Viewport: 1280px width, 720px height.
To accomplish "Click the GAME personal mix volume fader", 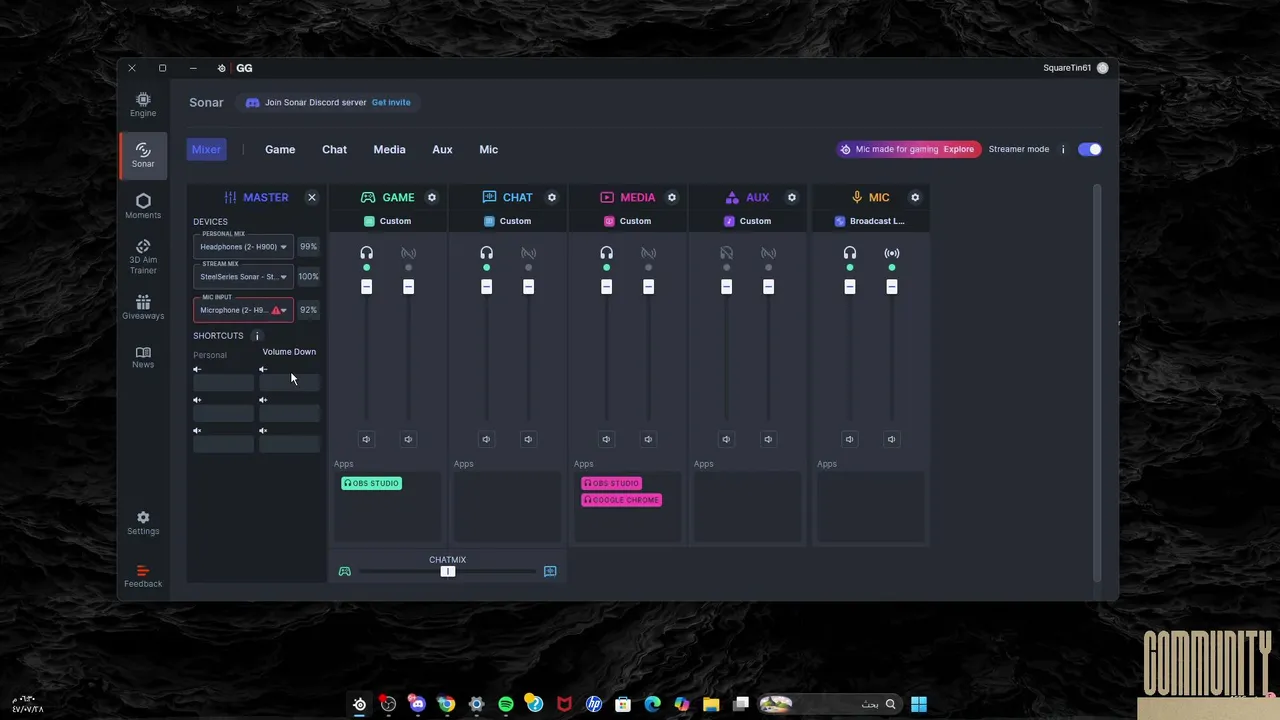I will [366, 287].
